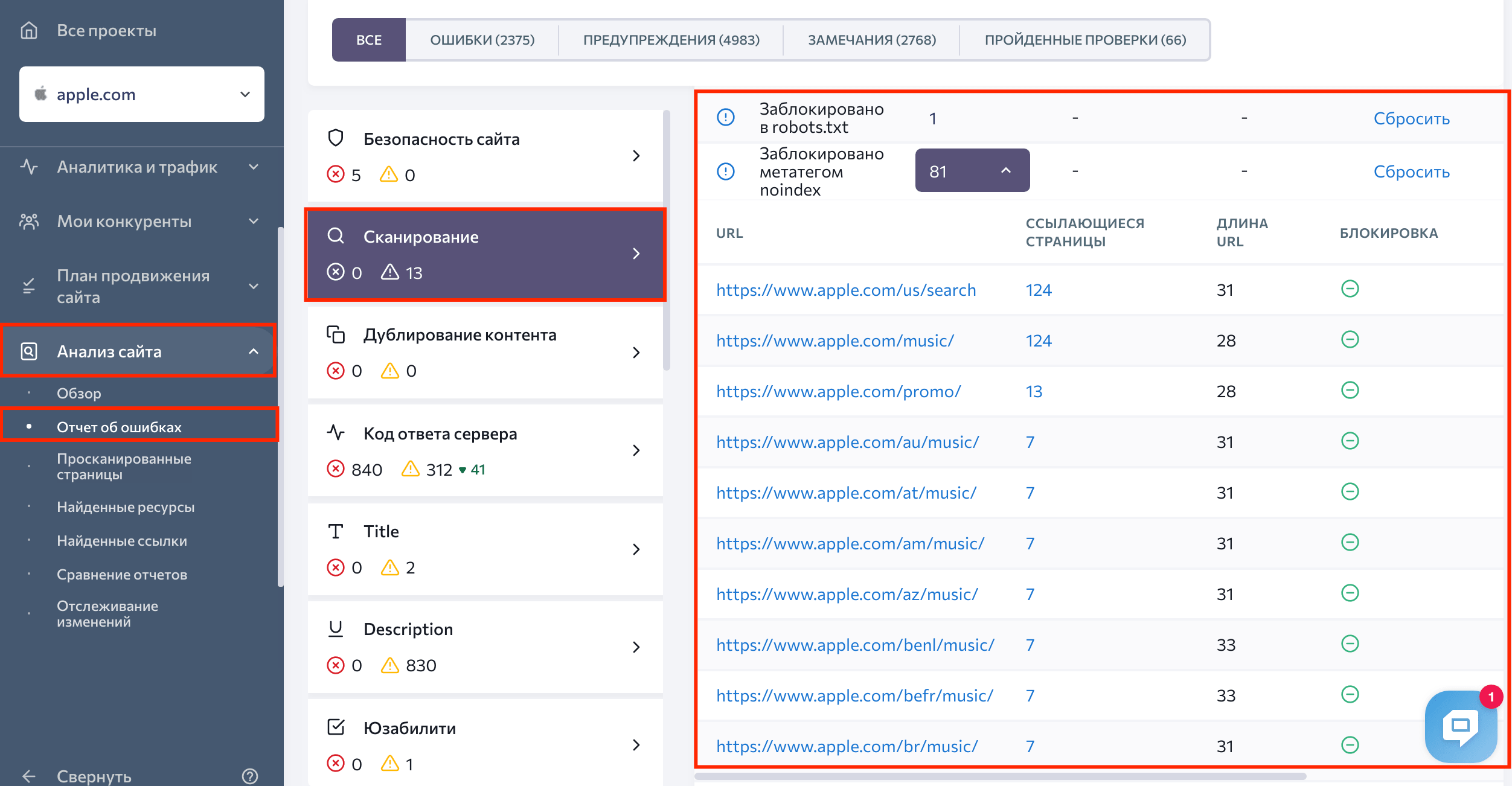
Task: Click the categories list vertical scrollbar
Action: (x=666, y=240)
